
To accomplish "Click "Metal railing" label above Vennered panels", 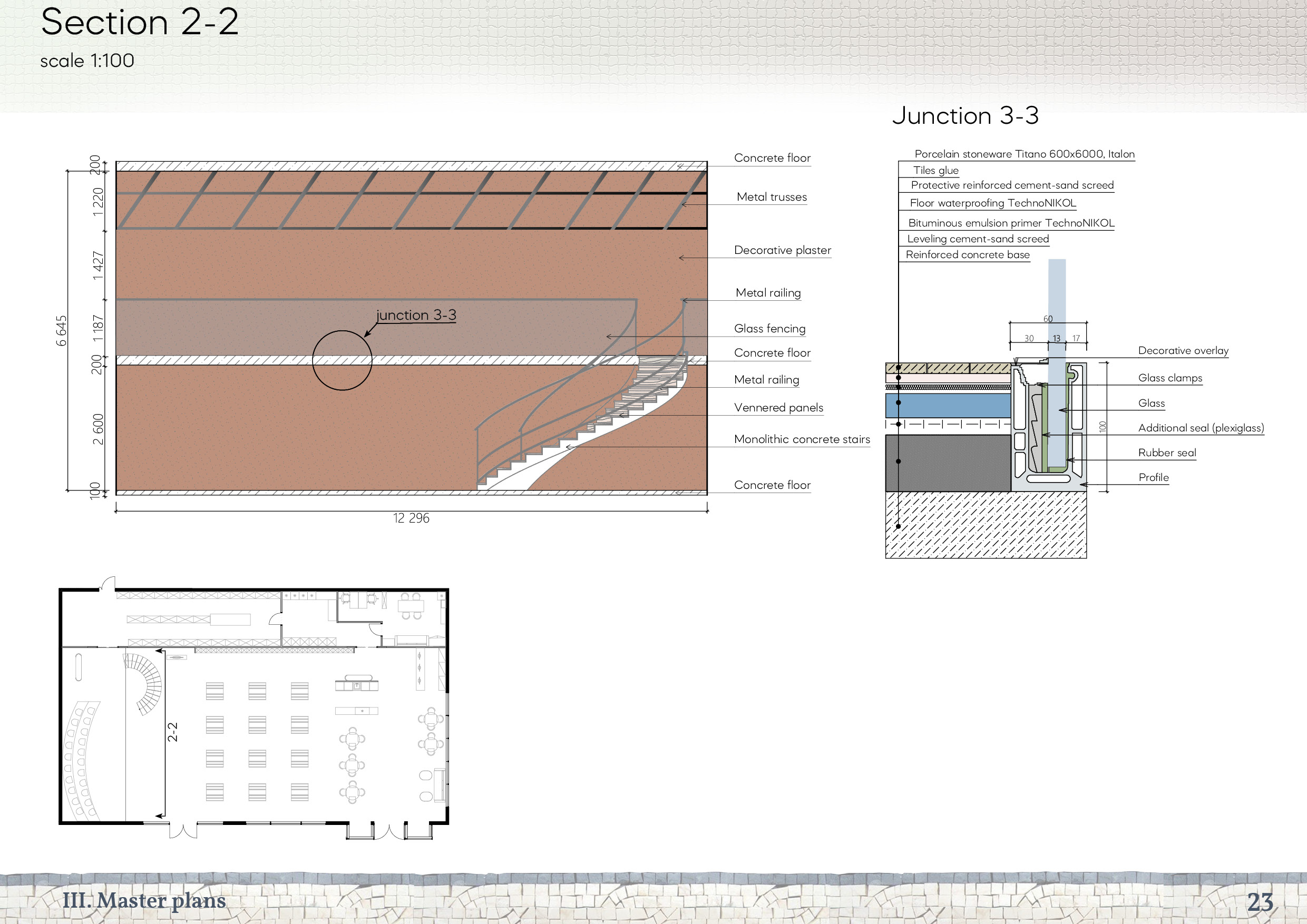I will coord(766,379).
